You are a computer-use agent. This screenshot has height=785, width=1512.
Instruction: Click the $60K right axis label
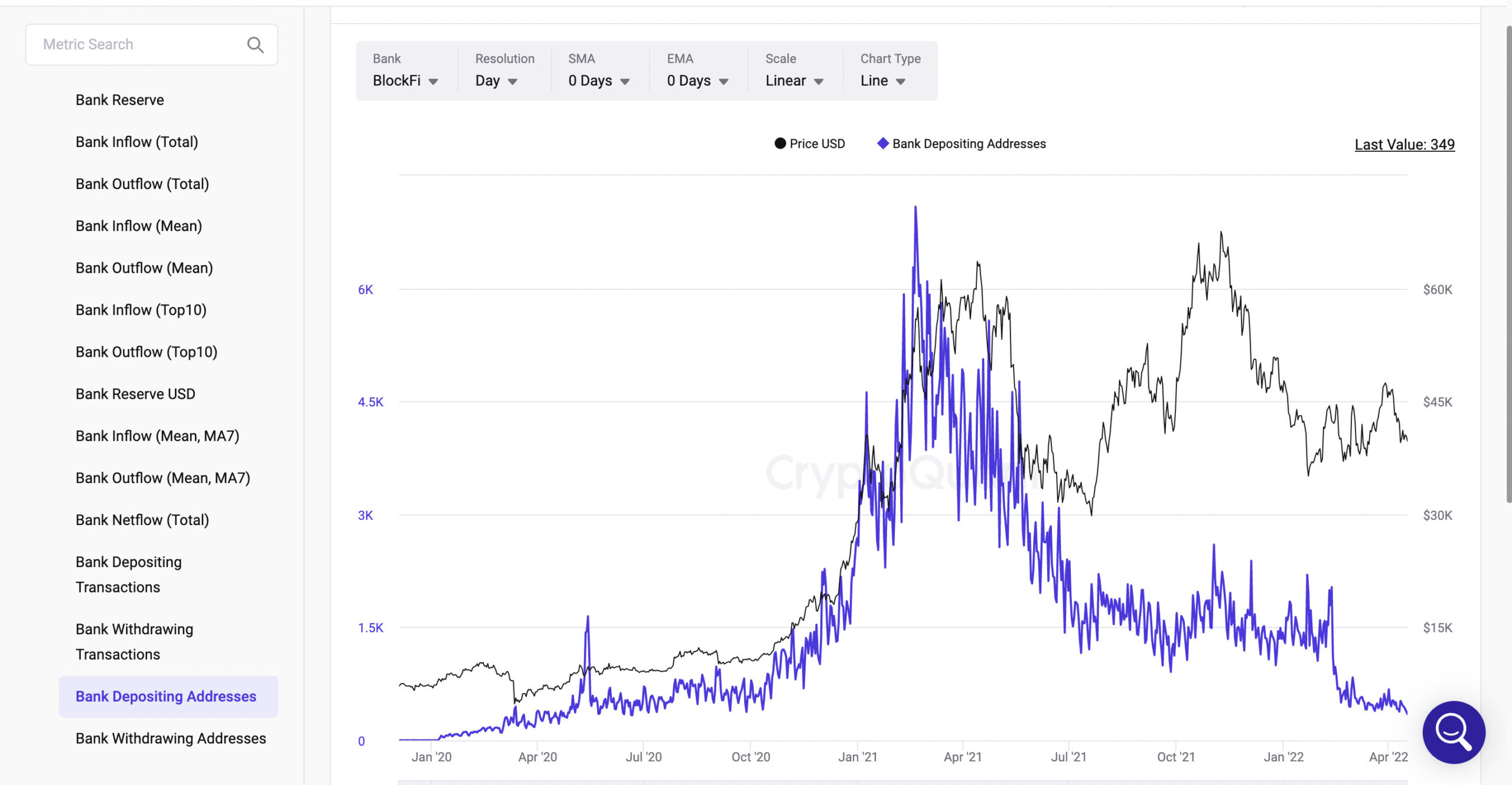tap(1438, 289)
